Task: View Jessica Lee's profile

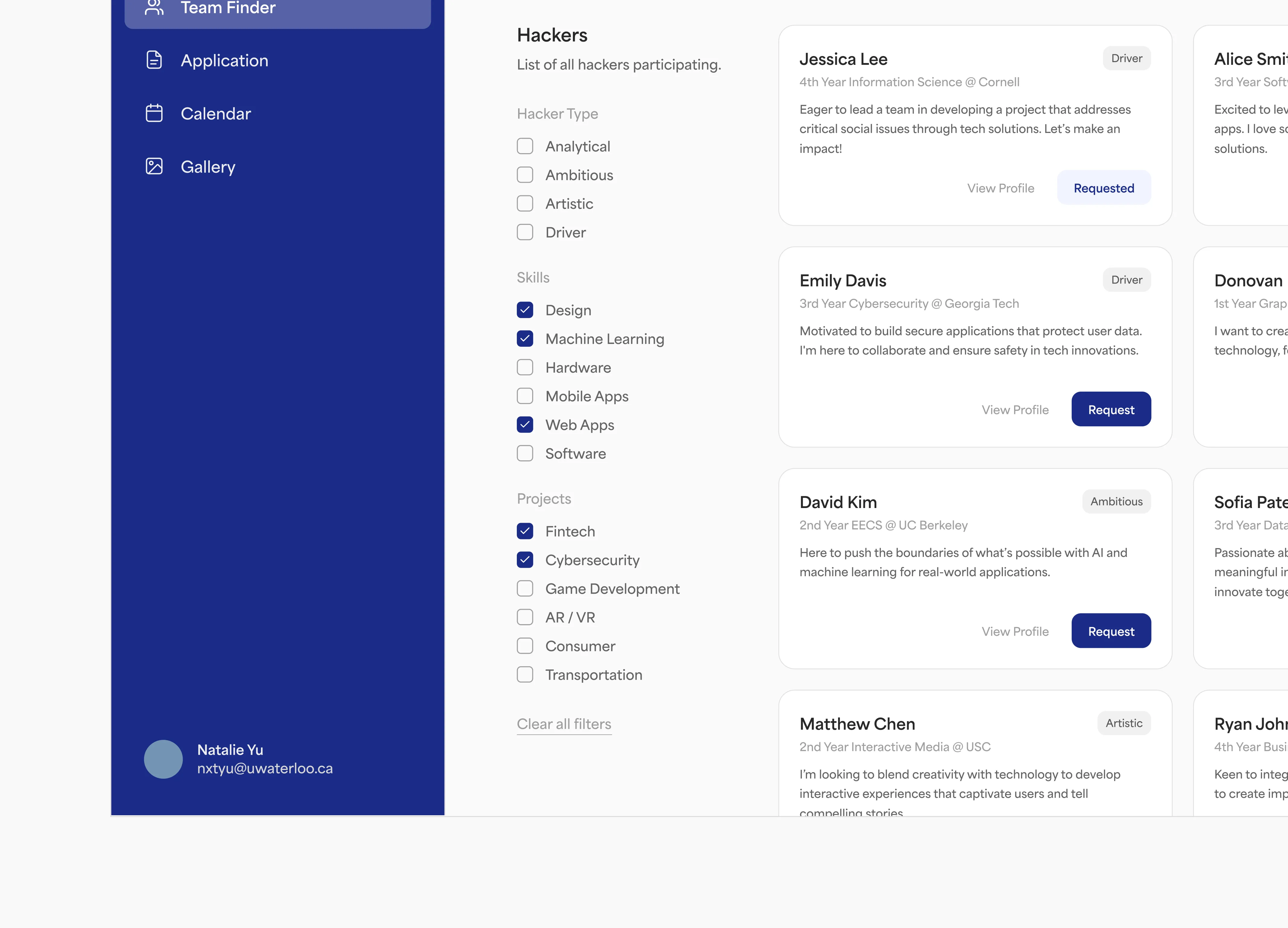Action: point(1001,188)
